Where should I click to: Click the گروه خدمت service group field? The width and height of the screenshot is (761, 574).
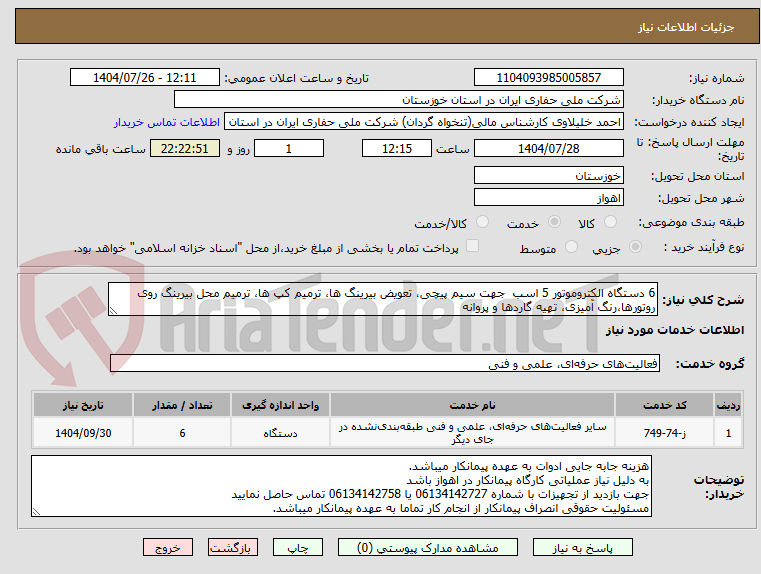coord(385,363)
